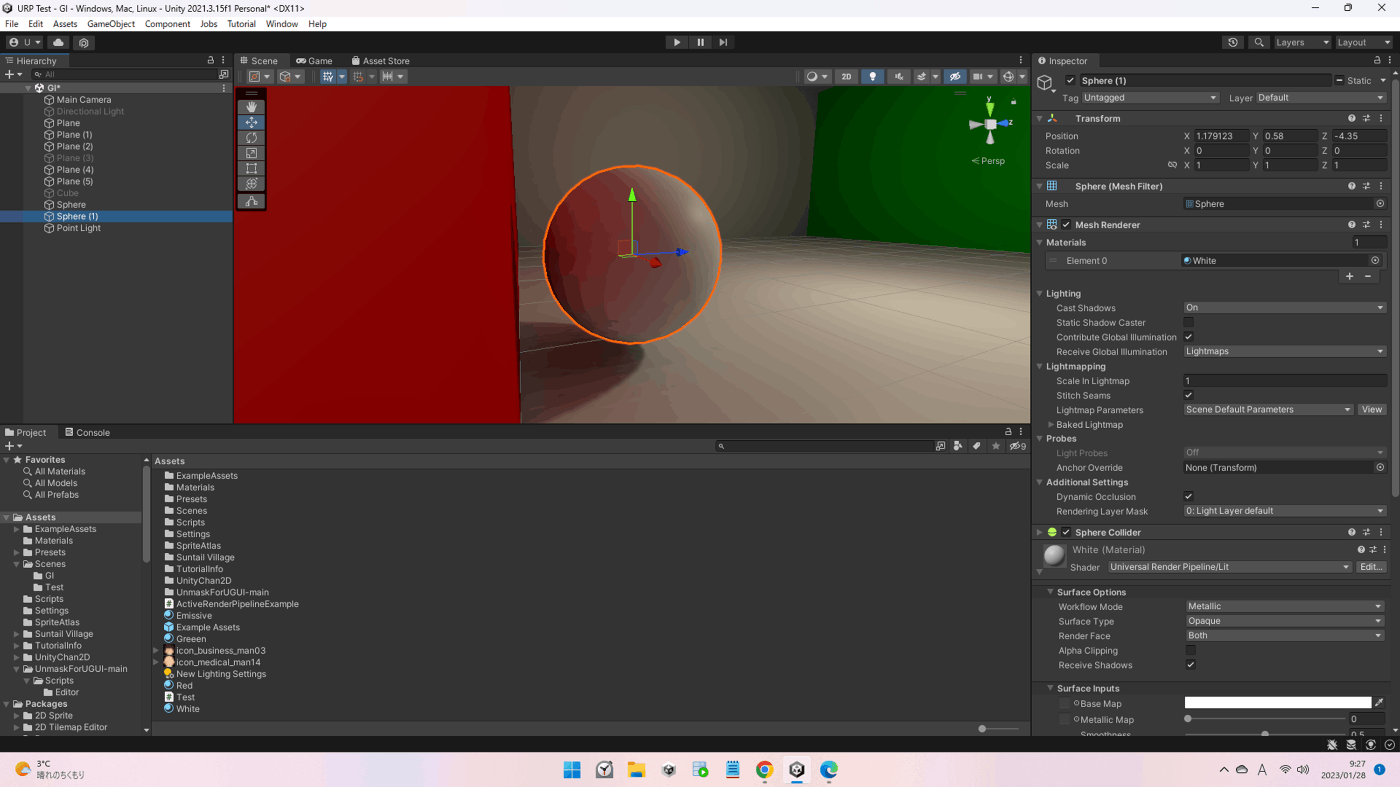Click search by label icon in Project panel
Image resolution: width=1400 pixels, height=787 pixels.
[x=977, y=446]
